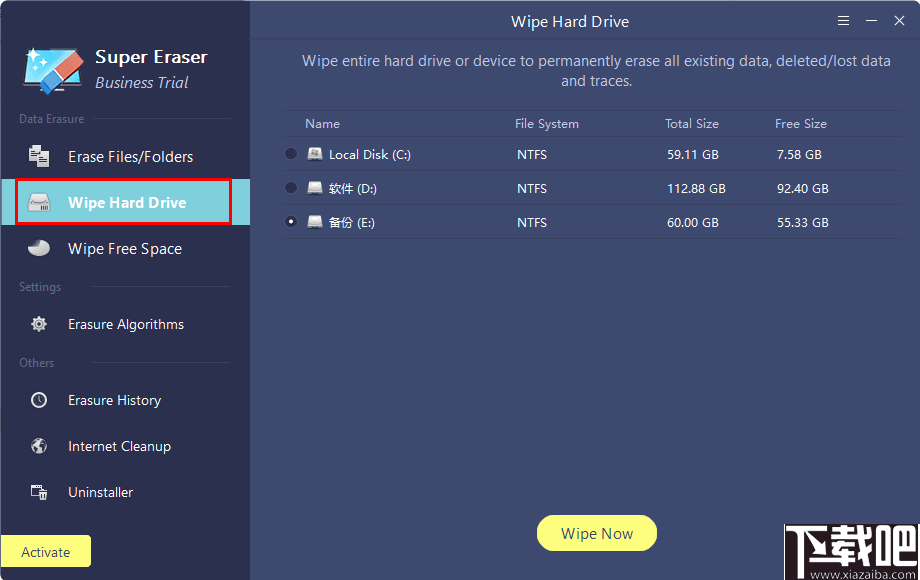Click the Super Eraser logo icon

[53, 70]
